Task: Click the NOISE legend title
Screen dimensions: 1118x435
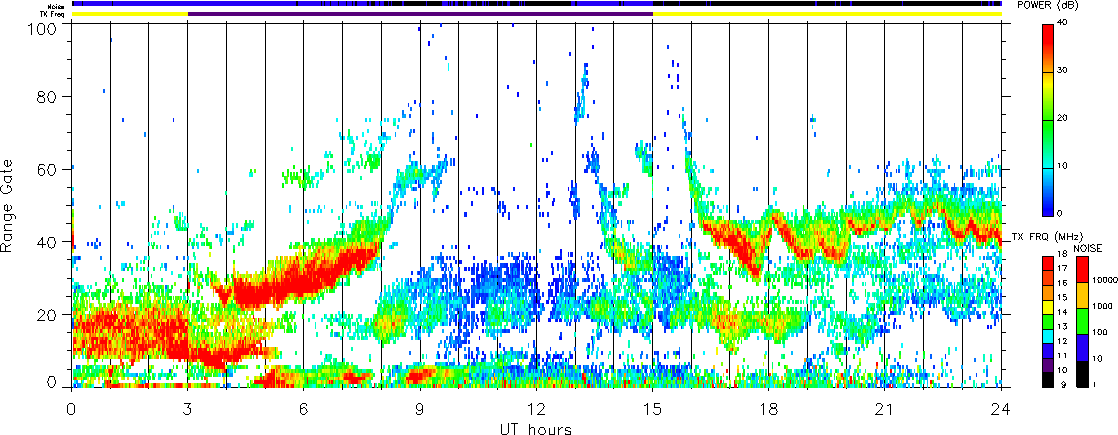Action: click(1088, 248)
